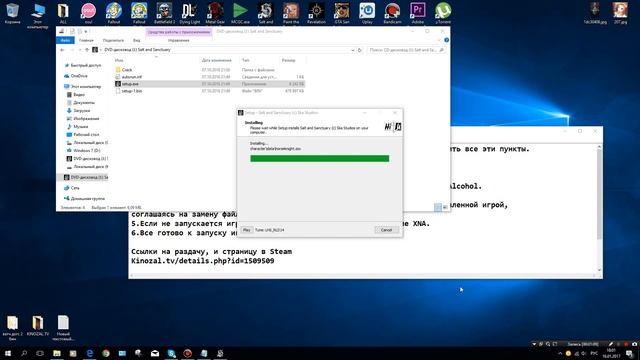This screenshot has height=360, width=640.
Task: Select OneDrive in navigation pane
Action: (76, 76)
